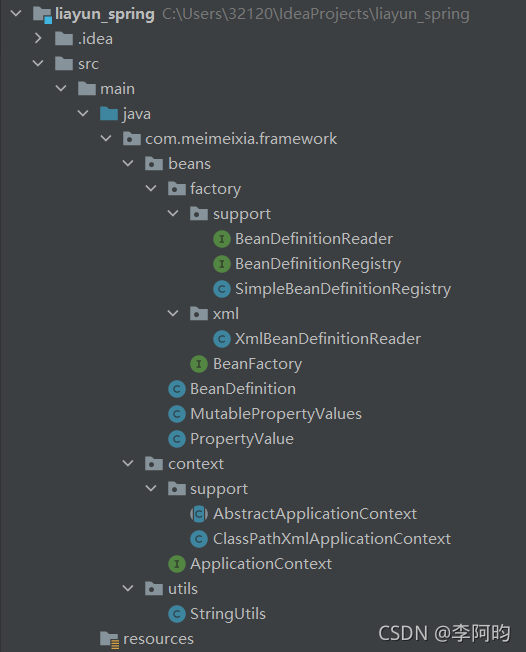Click the src folder icon
The height and width of the screenshot is (652, 526).
coord(64,64)
